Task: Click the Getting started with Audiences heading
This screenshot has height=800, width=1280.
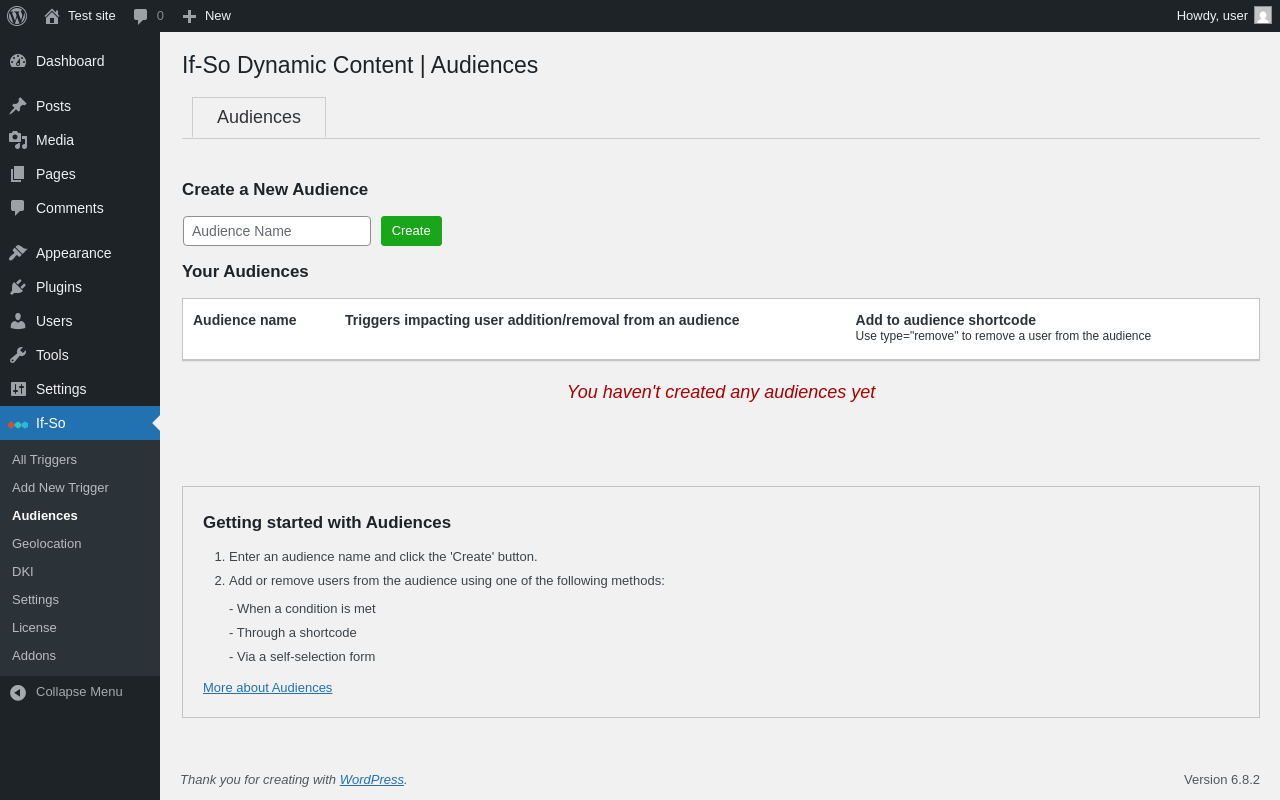Action: pos(327,523)
